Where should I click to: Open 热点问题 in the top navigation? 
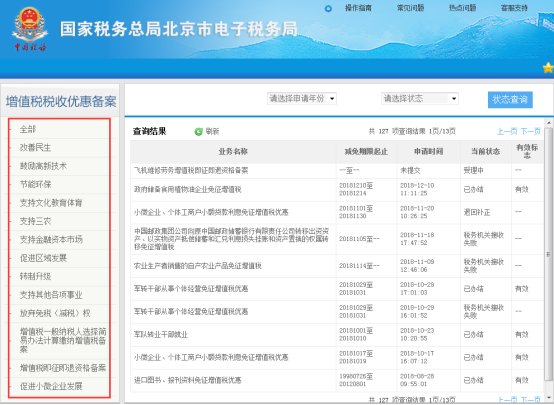(462, 8)
